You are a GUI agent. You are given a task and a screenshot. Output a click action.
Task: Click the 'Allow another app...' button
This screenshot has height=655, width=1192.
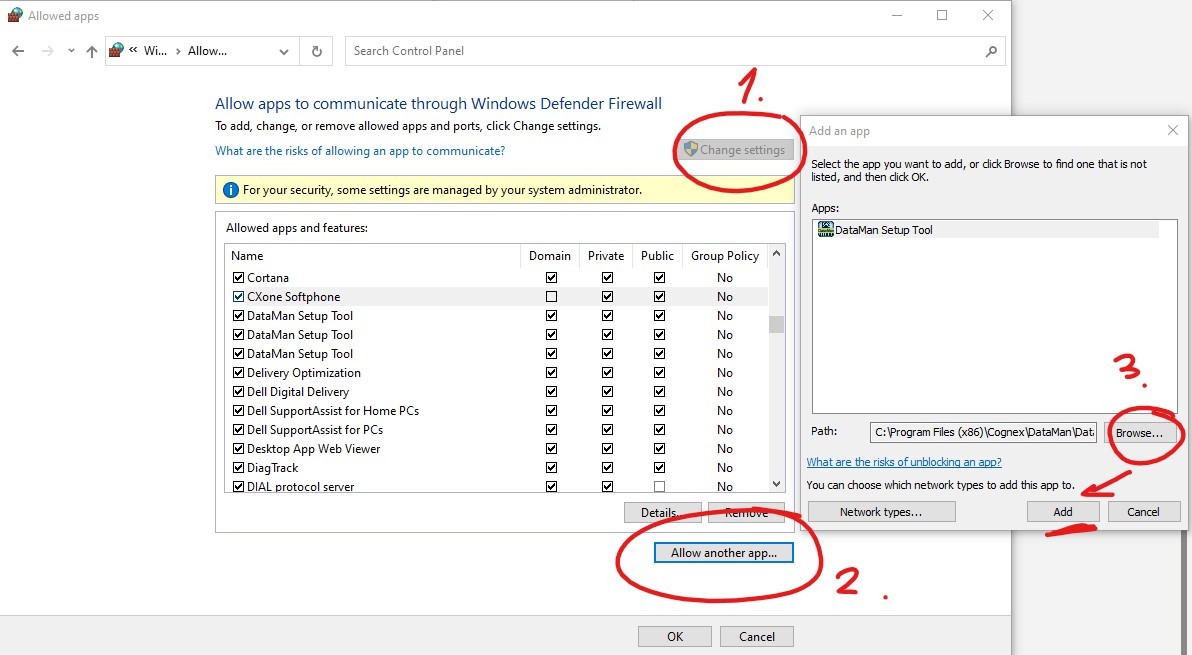723,552
